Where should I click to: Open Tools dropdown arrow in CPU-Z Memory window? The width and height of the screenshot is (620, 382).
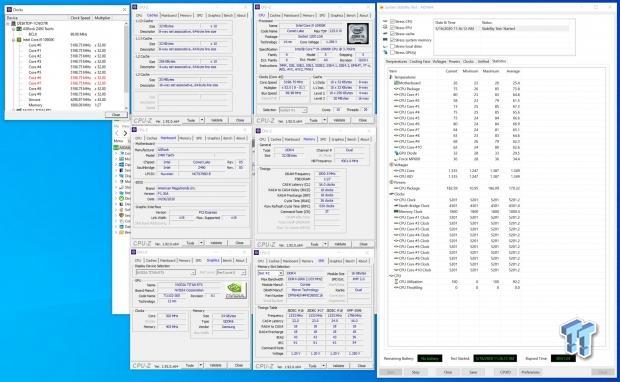point(325,244)
